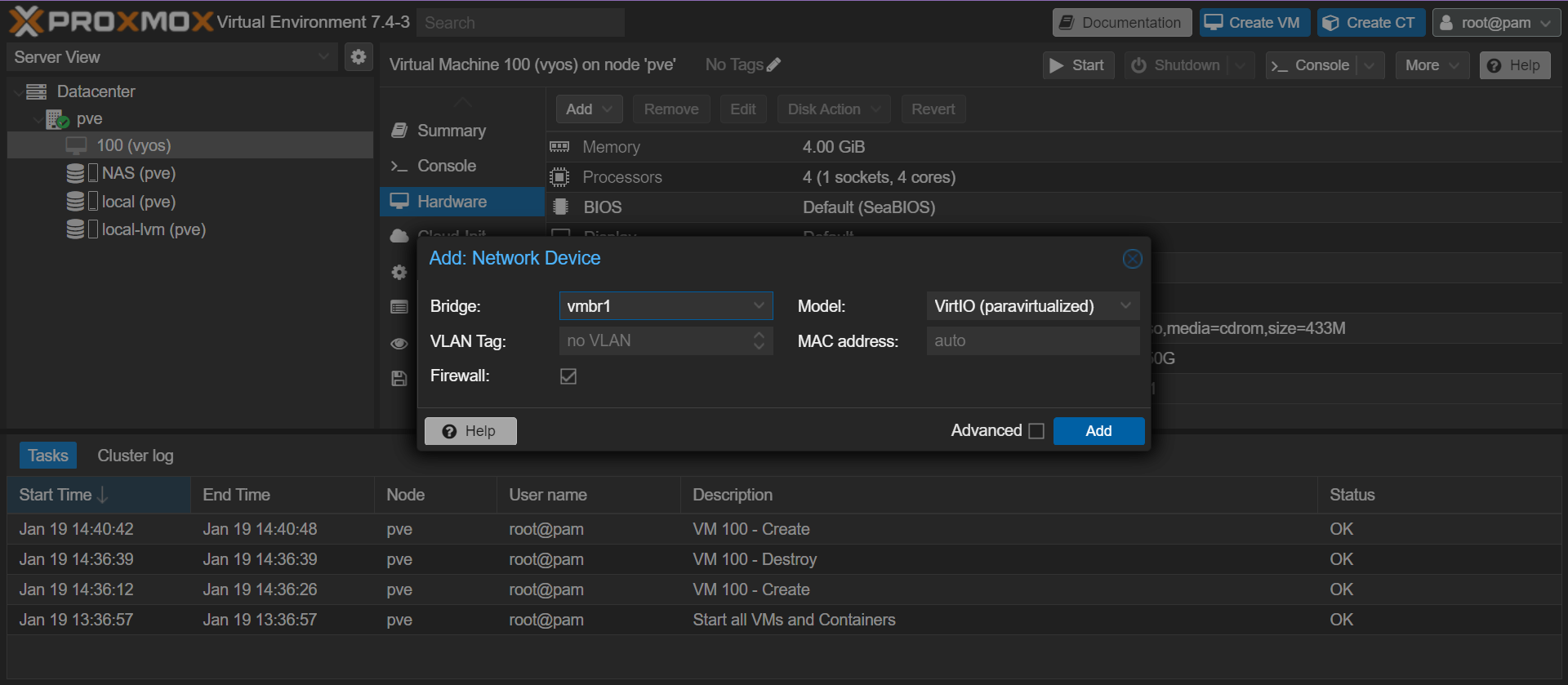
Task: Enable the Advanced checkbox
Action: (1036, 431)
